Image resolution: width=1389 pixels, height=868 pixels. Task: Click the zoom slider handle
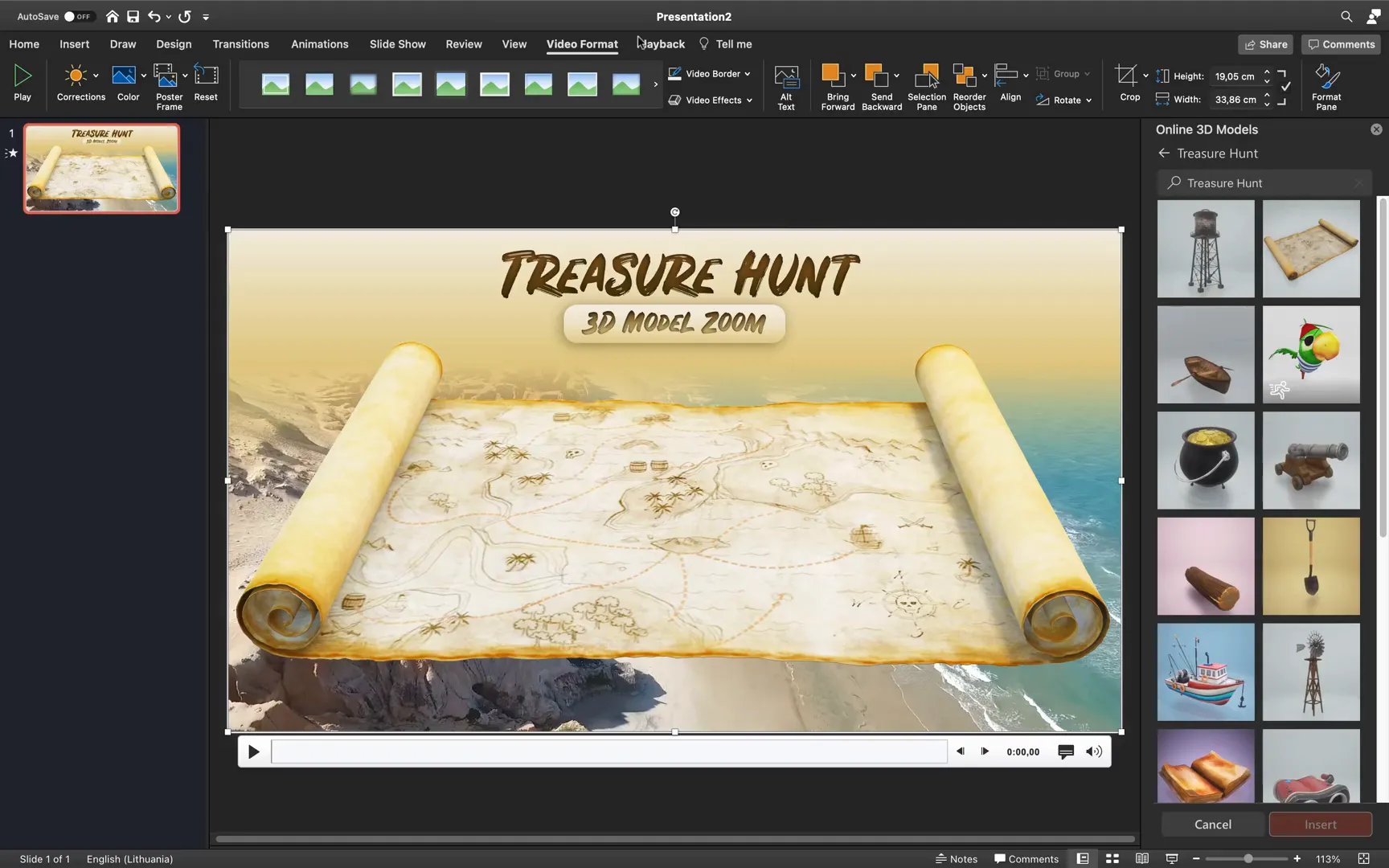[1248, 858]
